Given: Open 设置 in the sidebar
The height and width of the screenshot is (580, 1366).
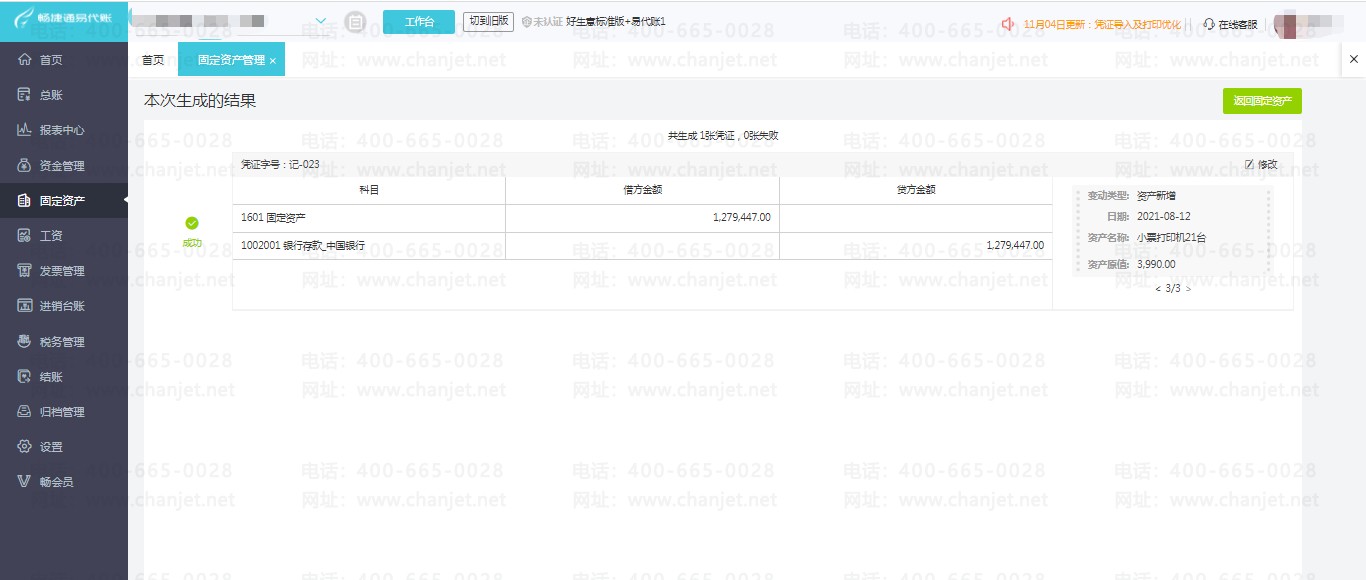Looking at the screenshot, I should click(x=64, y=446).
